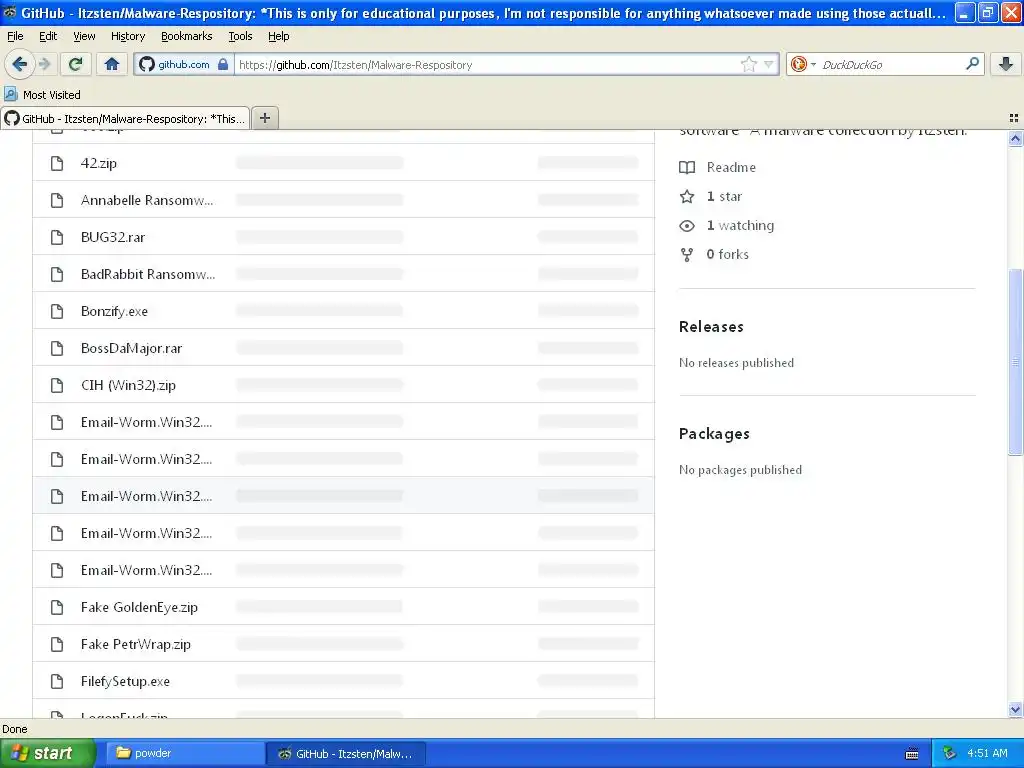Open the Windows start menu
Screen dimensions: 1024x768
pos(47,753)
